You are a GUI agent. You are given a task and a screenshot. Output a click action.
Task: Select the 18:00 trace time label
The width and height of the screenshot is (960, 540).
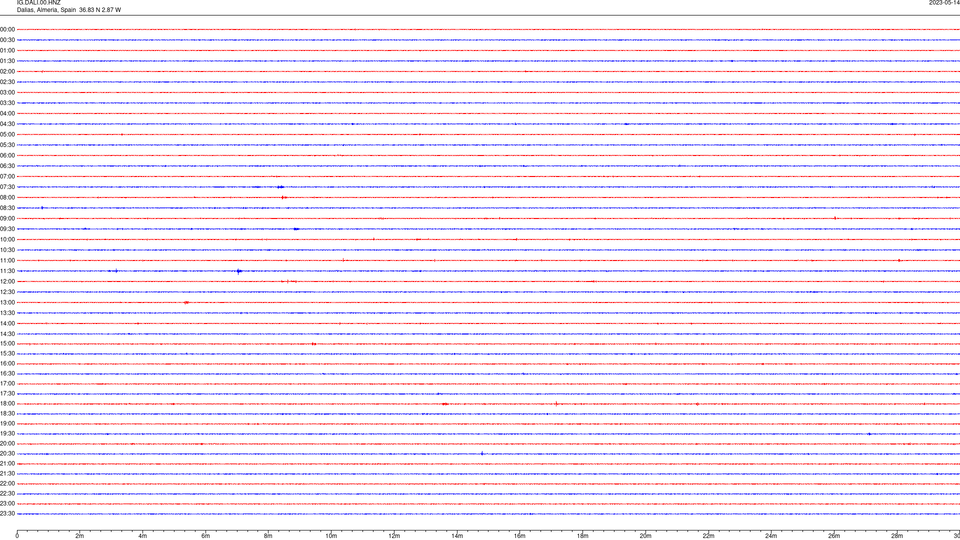7,403
